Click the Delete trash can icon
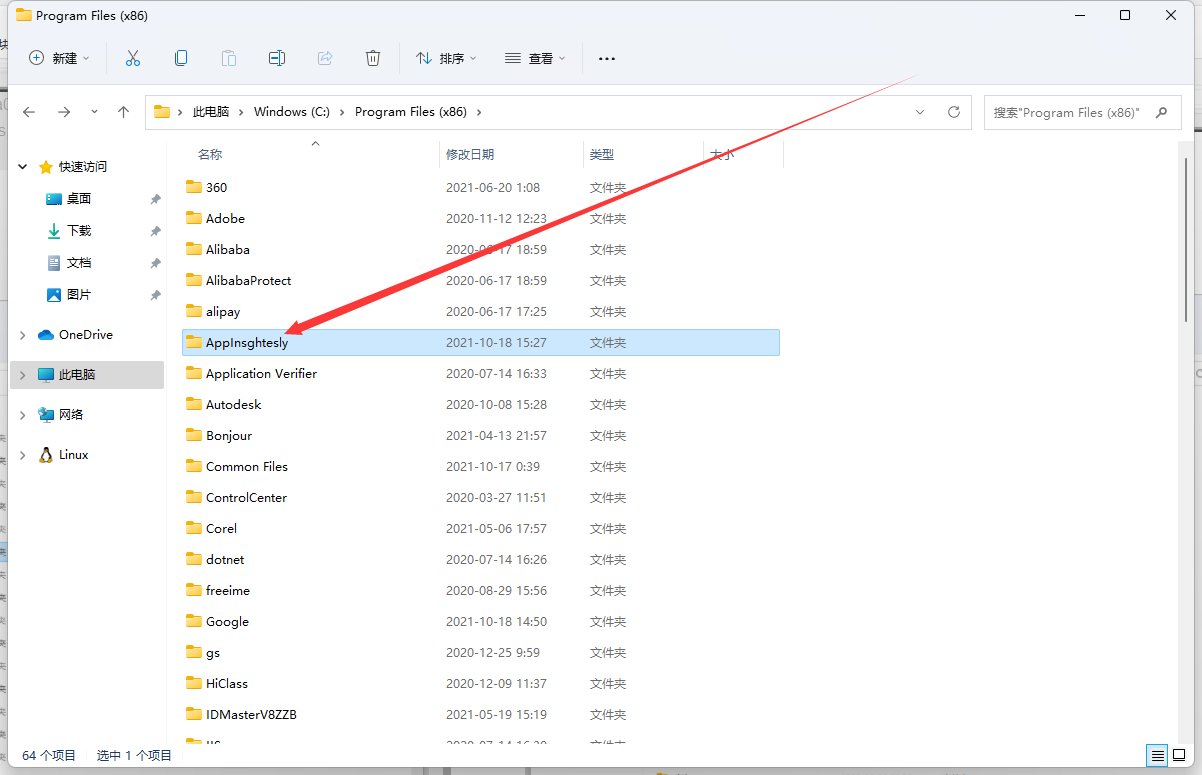The image size is (1202, 775). (373, 58)
